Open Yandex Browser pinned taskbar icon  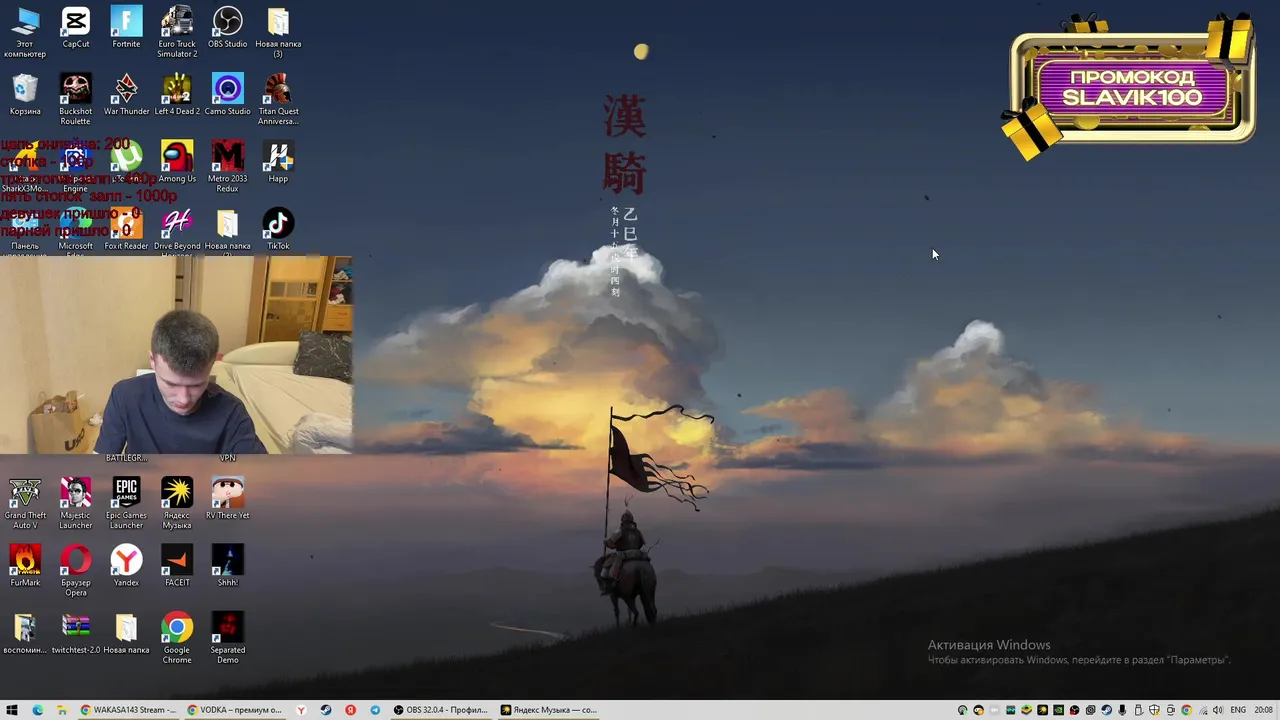301,710
